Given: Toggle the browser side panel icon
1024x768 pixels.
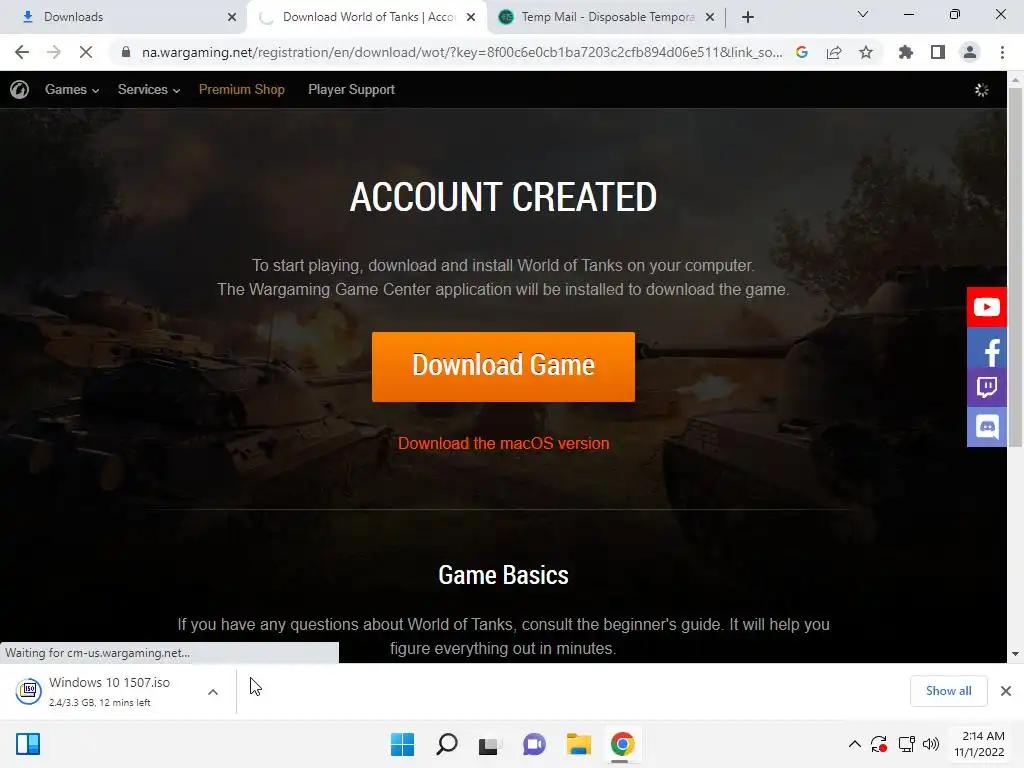Looking at the screenshot, I should (938, 52).
